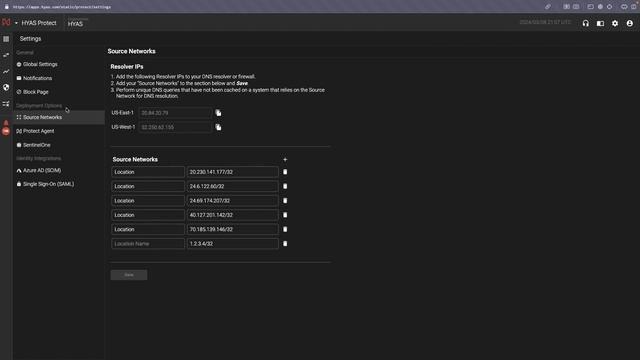Add a new source network with plus icon
The width and height of the screenshot is (640, 360).
click(285, 160)
